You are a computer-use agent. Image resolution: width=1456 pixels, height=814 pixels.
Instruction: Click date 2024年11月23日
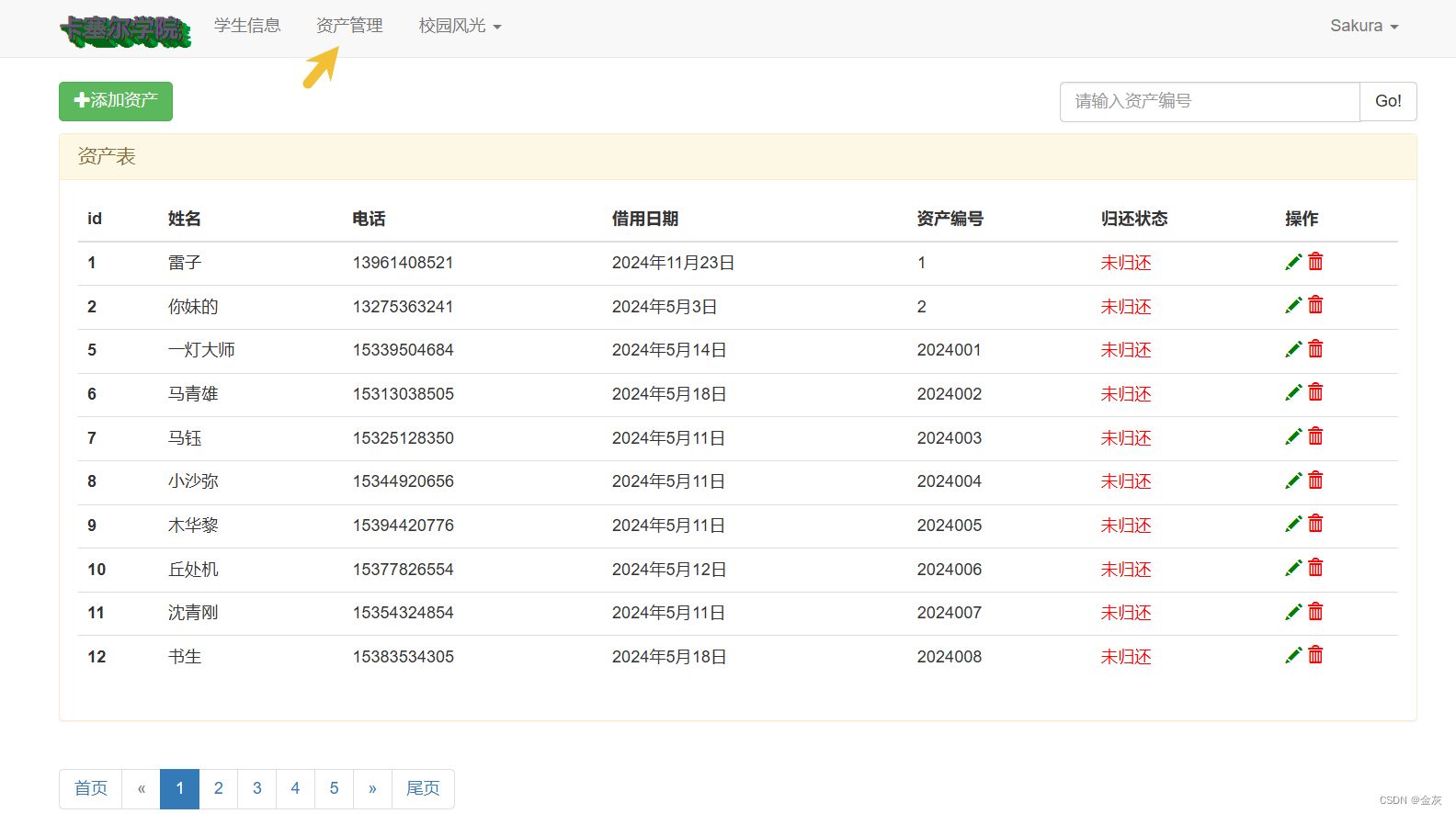pos(674,263)
